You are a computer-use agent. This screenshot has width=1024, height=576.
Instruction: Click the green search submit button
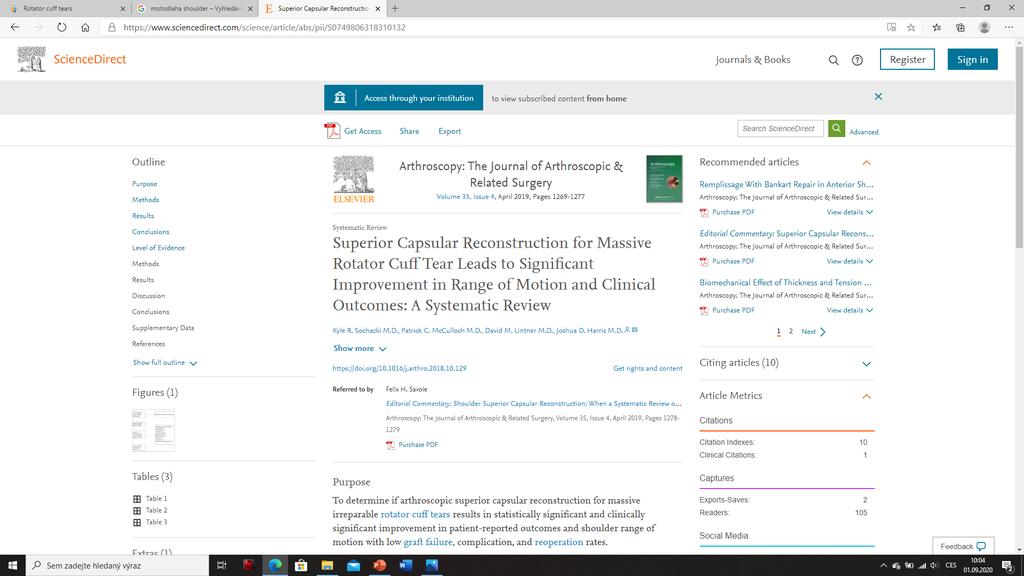(836, 129)
